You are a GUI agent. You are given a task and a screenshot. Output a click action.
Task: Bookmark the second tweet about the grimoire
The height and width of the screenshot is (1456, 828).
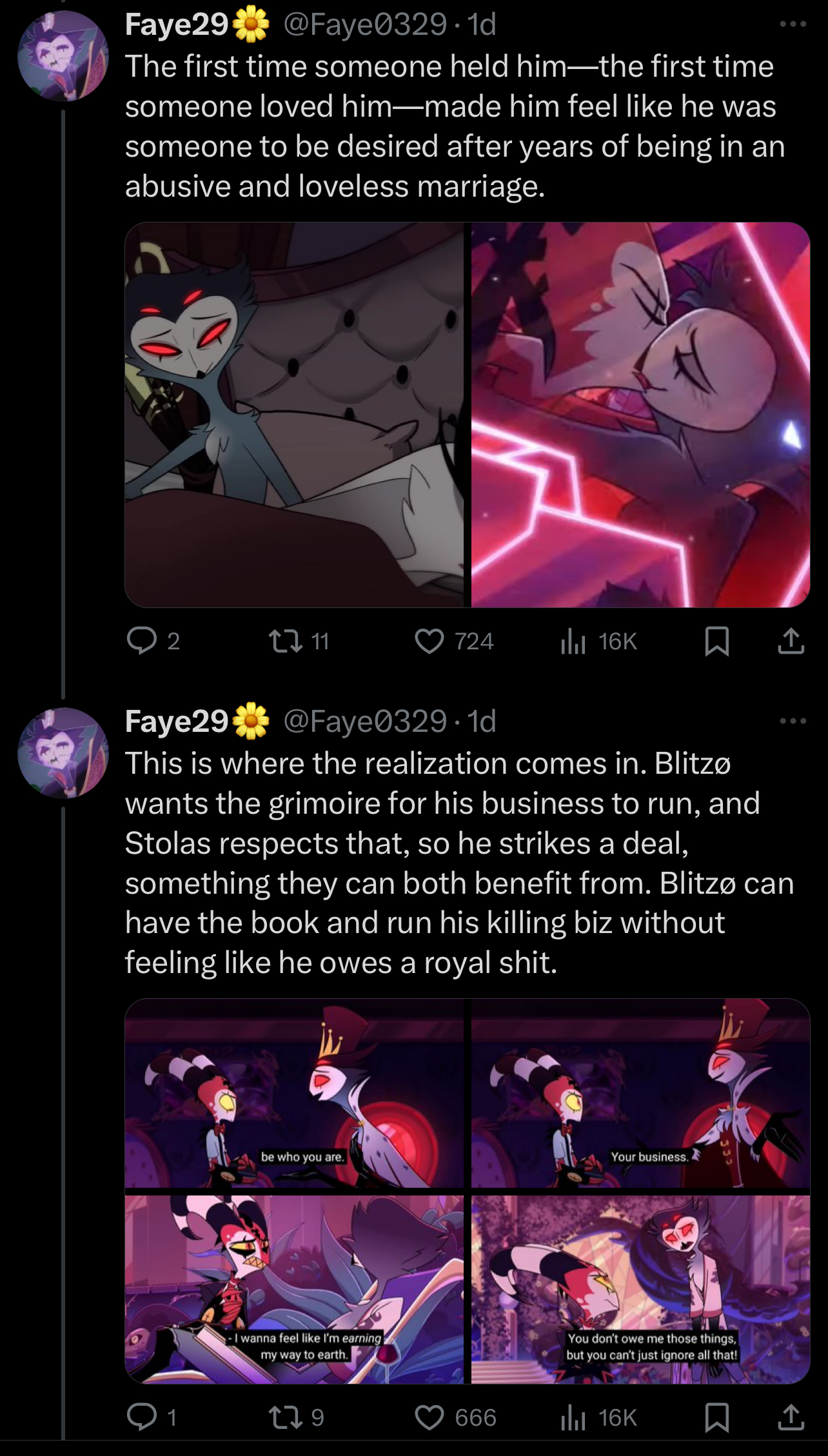pos(717,1417)
